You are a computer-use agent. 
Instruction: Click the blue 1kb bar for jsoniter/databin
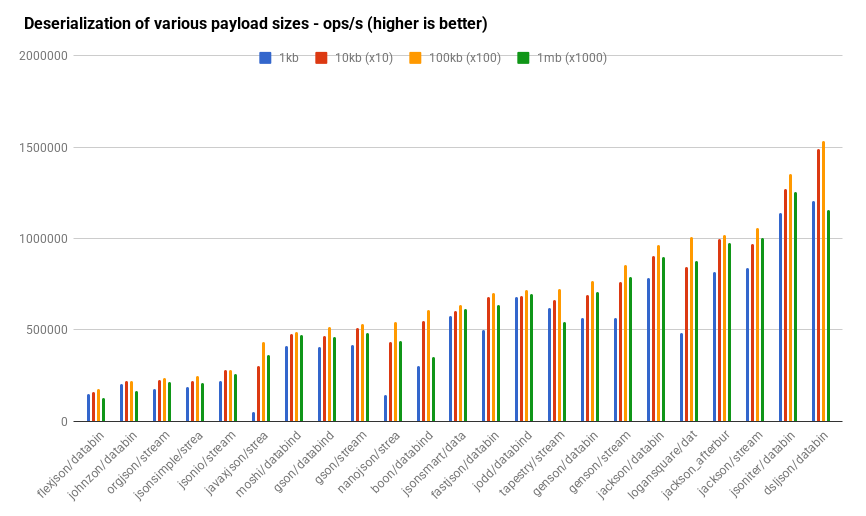[780, 318]
